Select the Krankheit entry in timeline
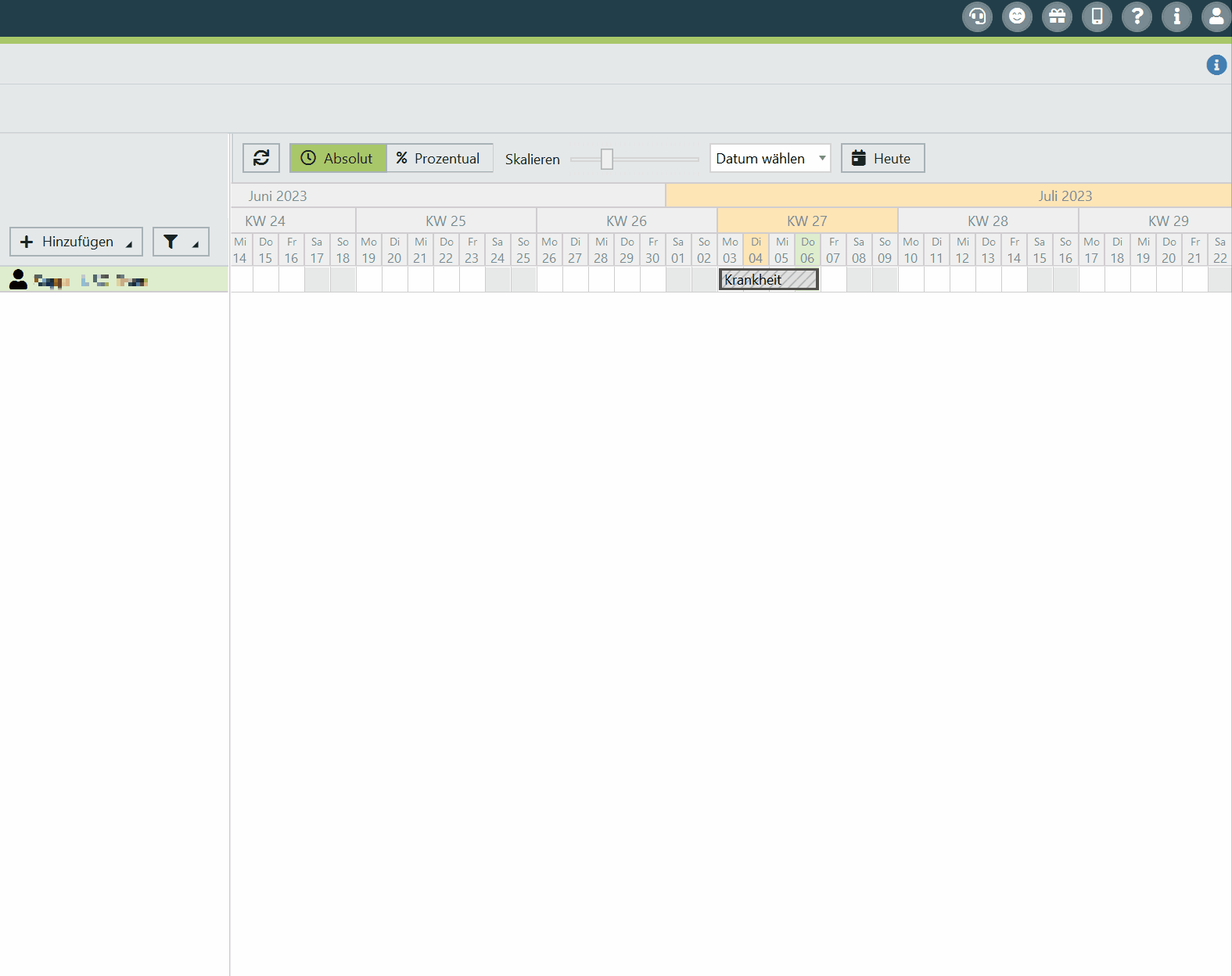The width and height of the screenshot is (1232, 976). tap(768, 279)
